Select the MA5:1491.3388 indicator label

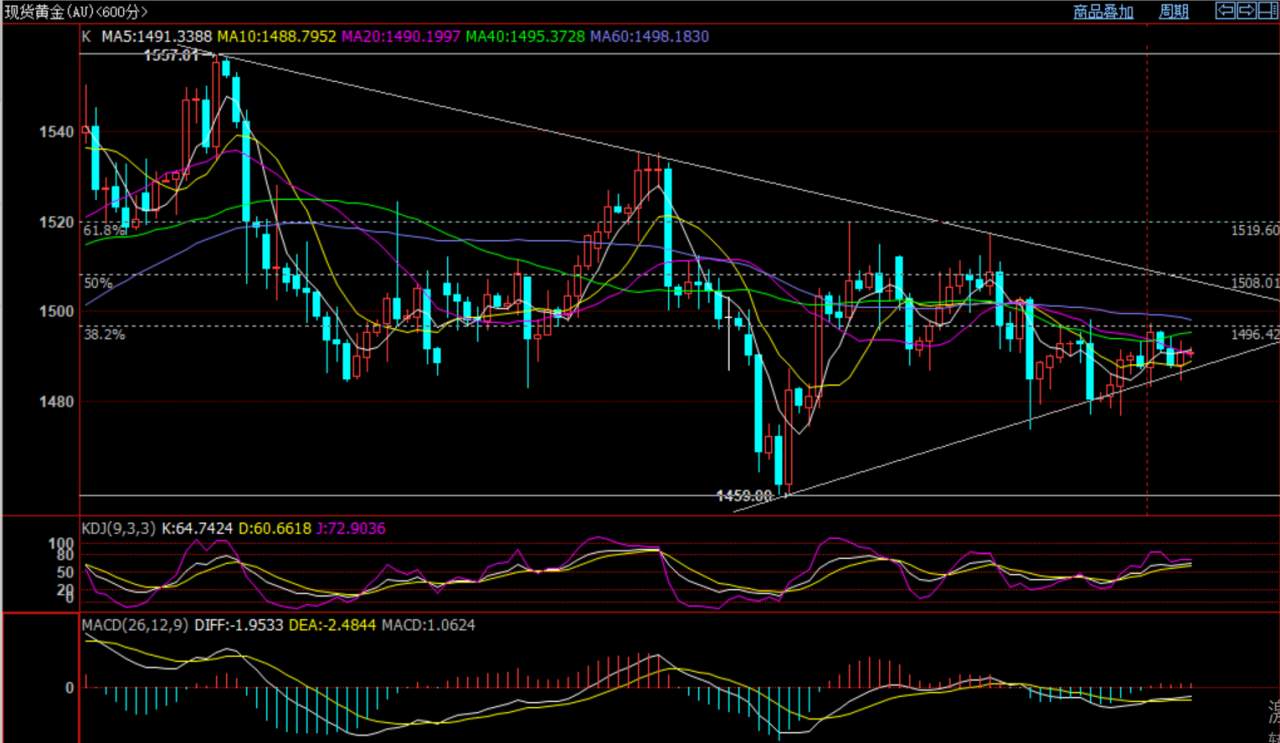click(155, 37)
